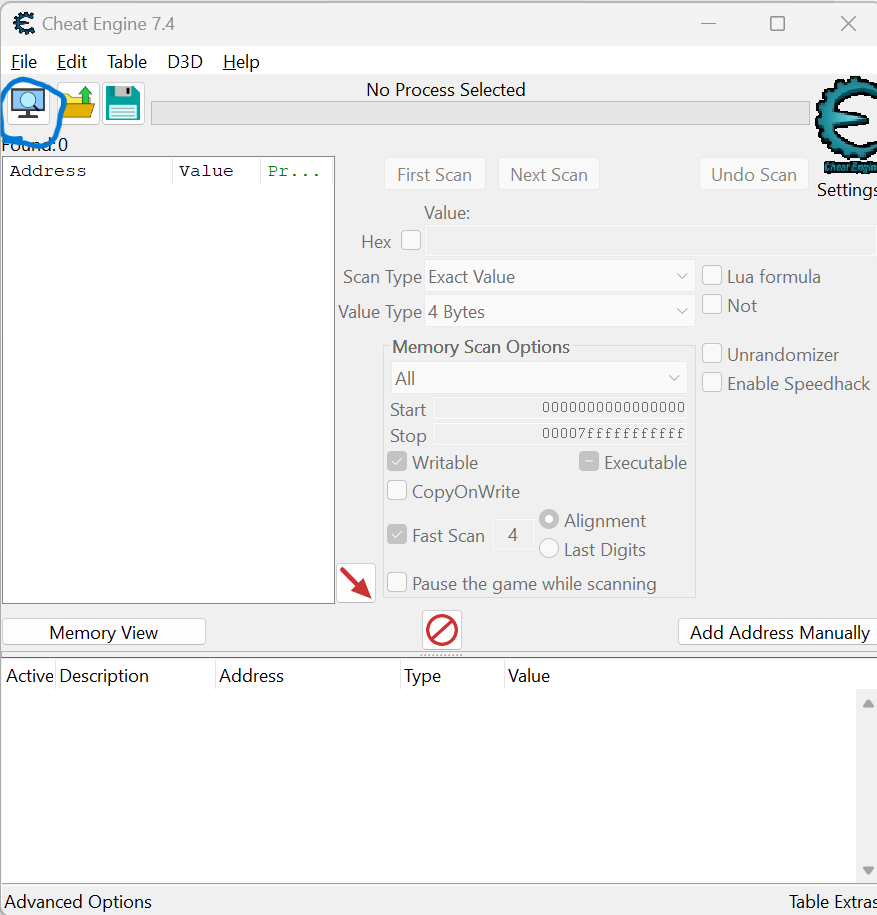This screenshot has width=877, height=915.
Task: Toggle the Not checkbox
Action: pos(712,305)
